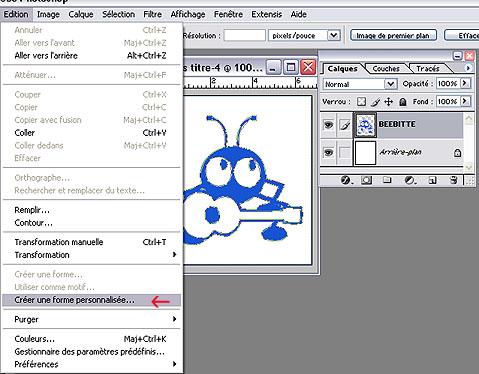Create a new layer group folder

387,180
